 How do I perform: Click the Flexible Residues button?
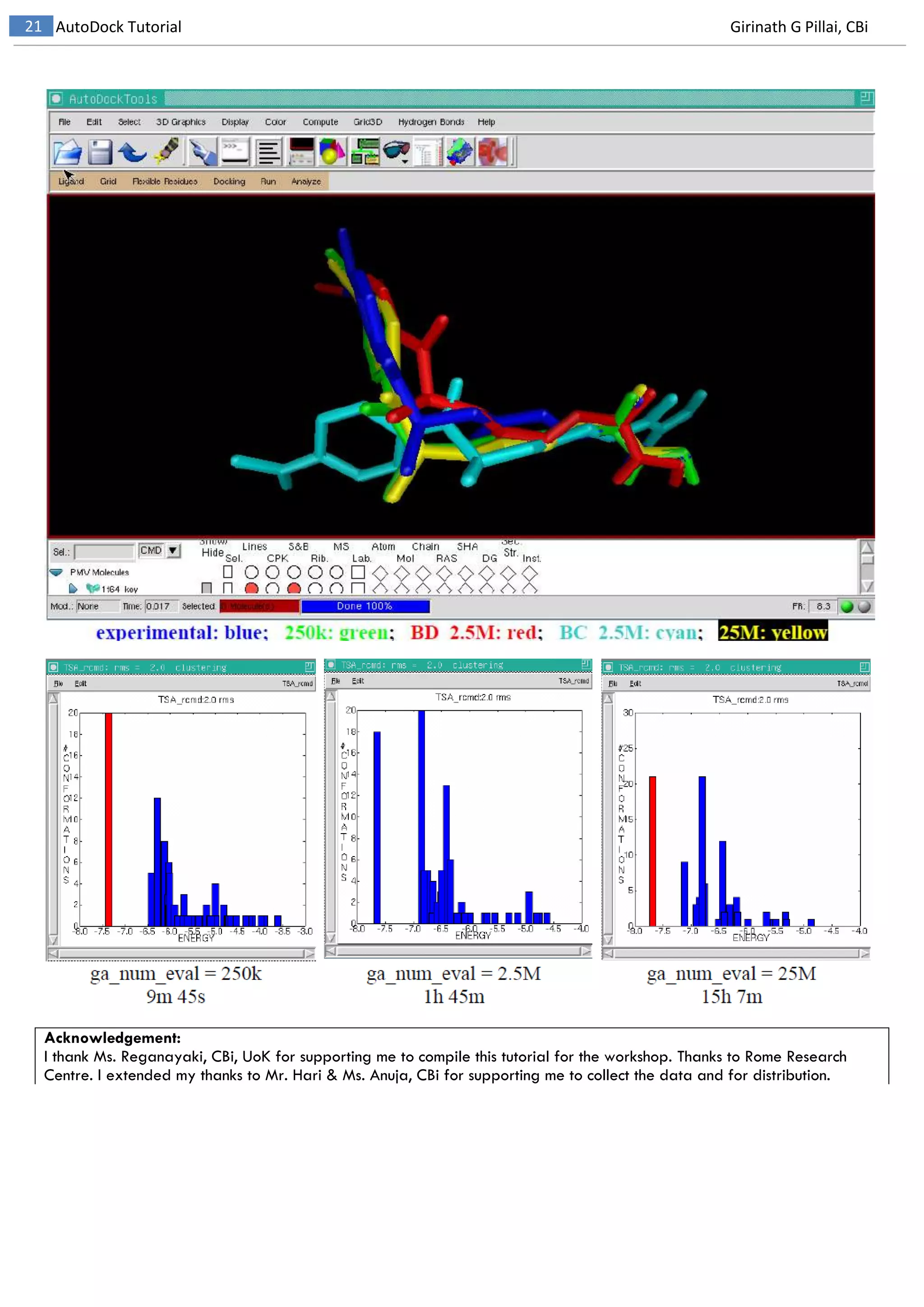[x=164, y=181]
